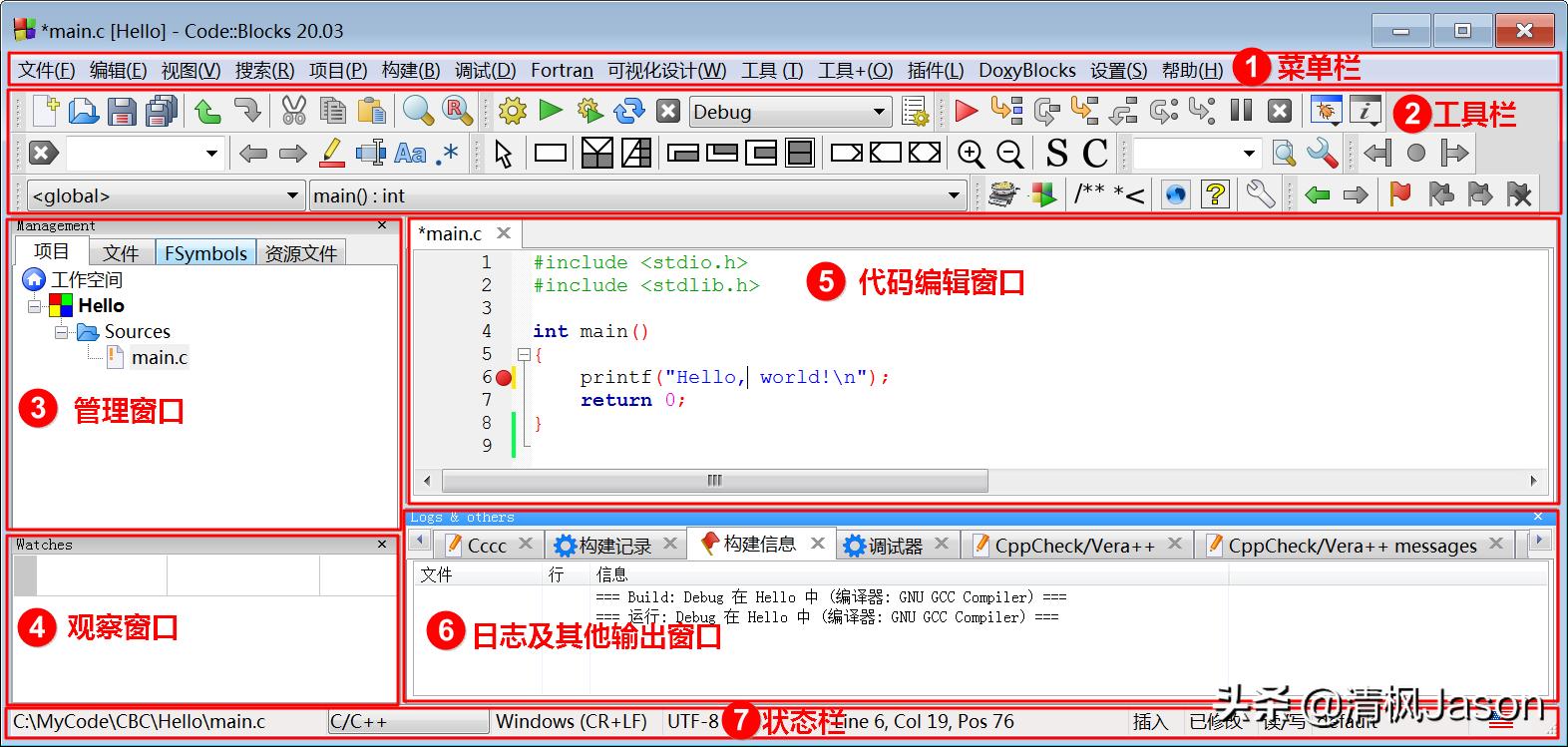
Task: Zoom in with the plus magnifier
Action: 971,154
